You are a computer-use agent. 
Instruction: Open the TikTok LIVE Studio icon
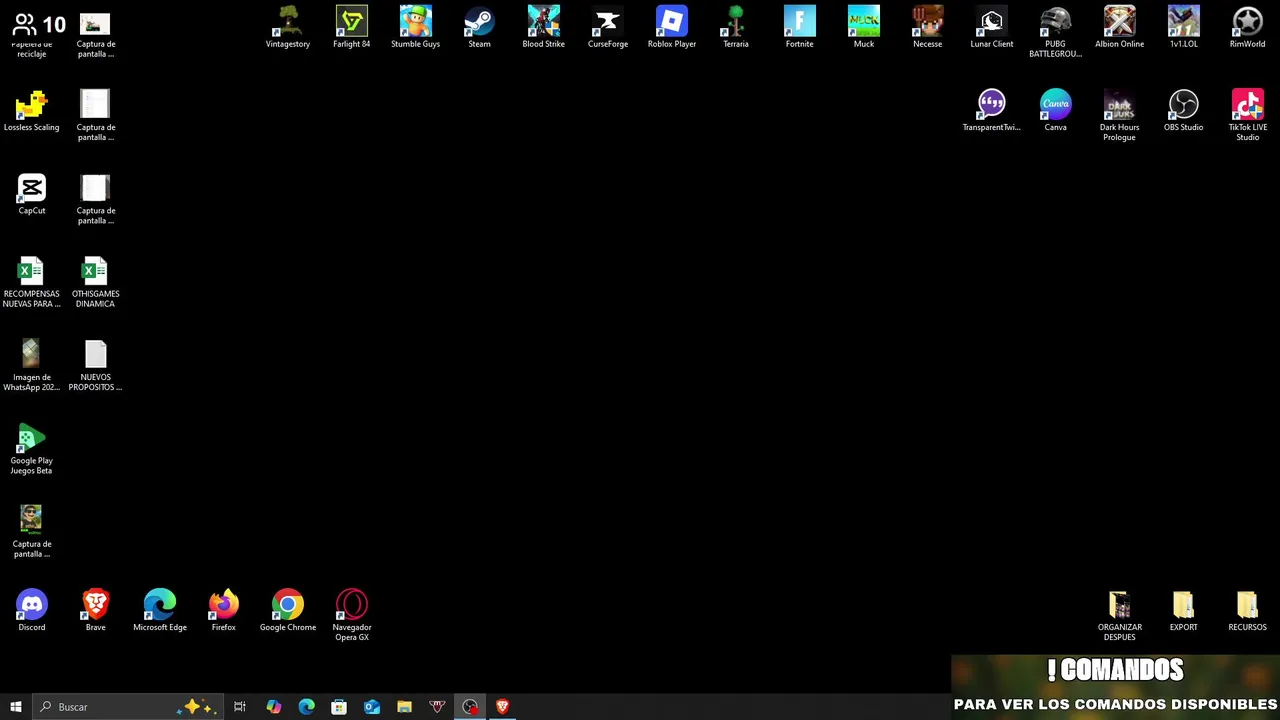(1248, 115)
